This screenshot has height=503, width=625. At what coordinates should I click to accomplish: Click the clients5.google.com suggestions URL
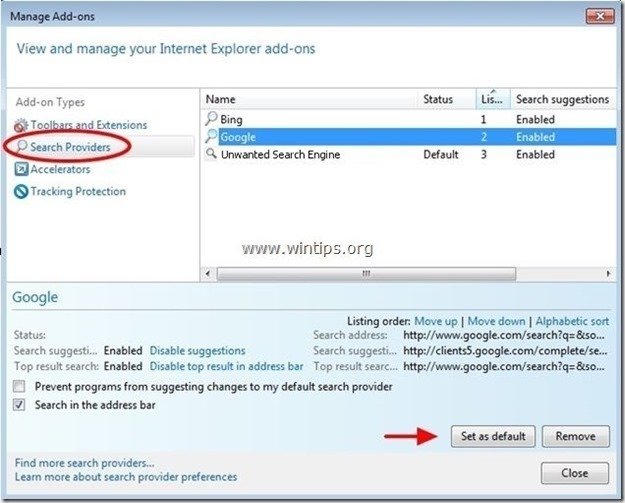pos(505,351)
